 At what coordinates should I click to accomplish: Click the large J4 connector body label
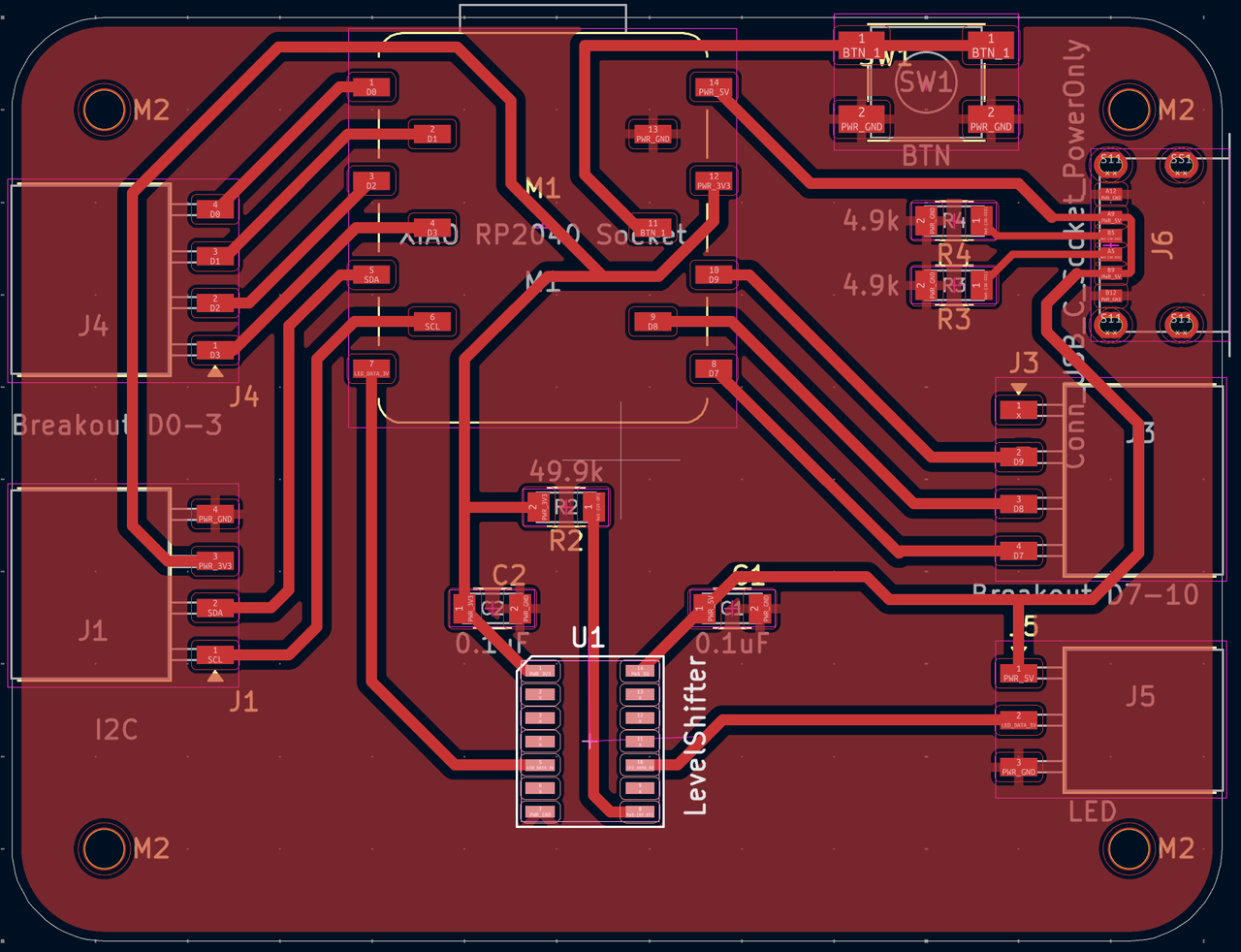(x=93, y=326)
